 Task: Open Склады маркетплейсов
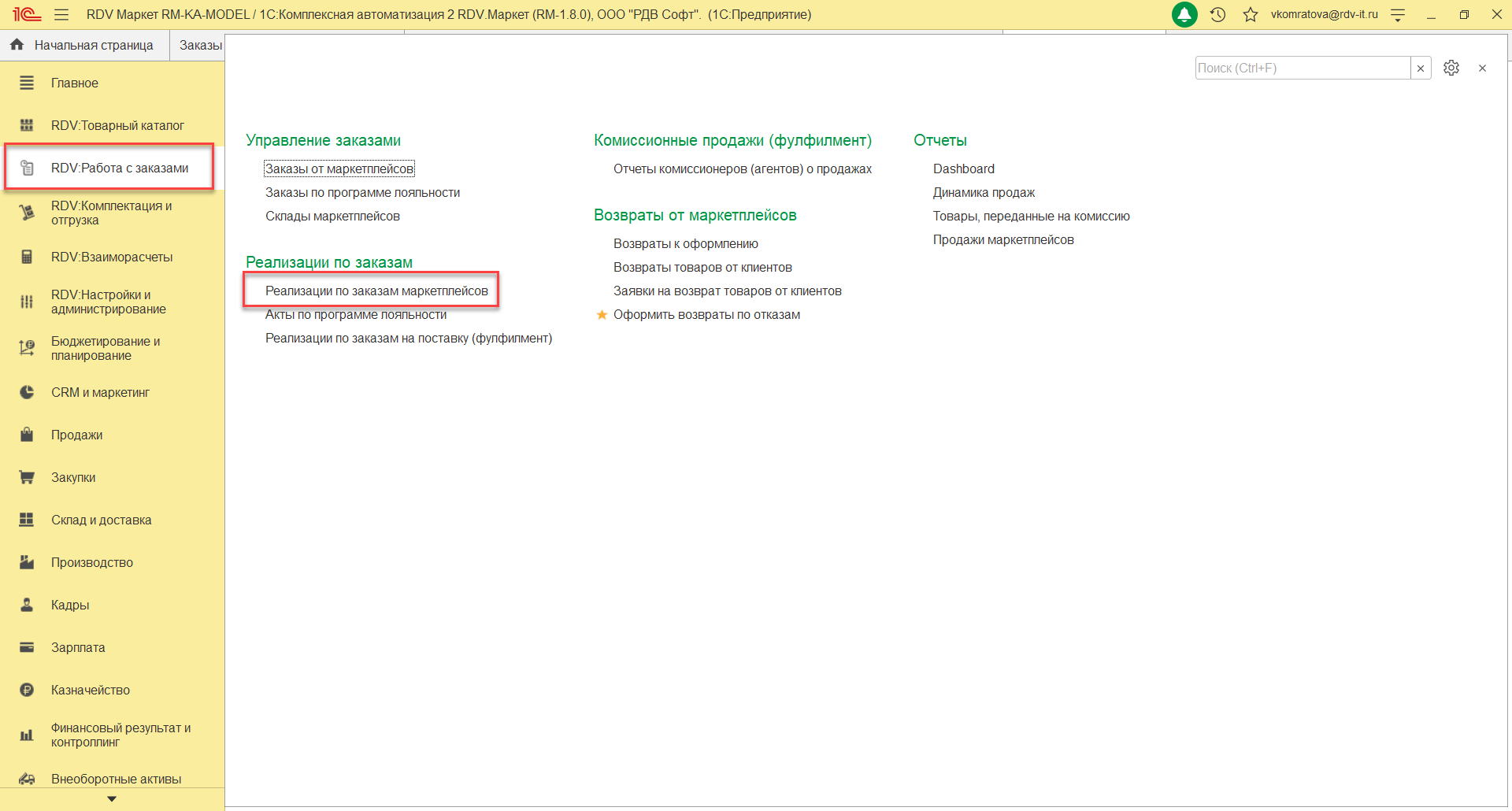click(332, 216)
